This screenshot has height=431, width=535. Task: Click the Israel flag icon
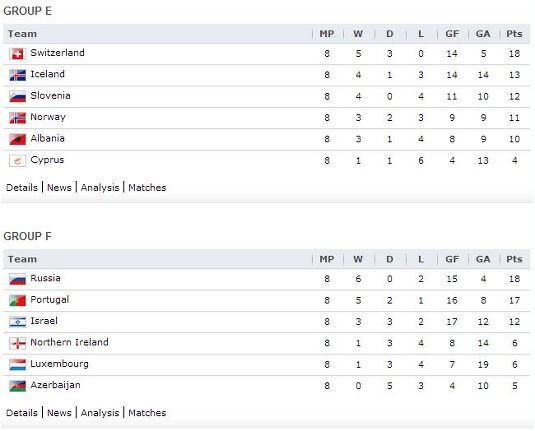[x=17, y=322]
